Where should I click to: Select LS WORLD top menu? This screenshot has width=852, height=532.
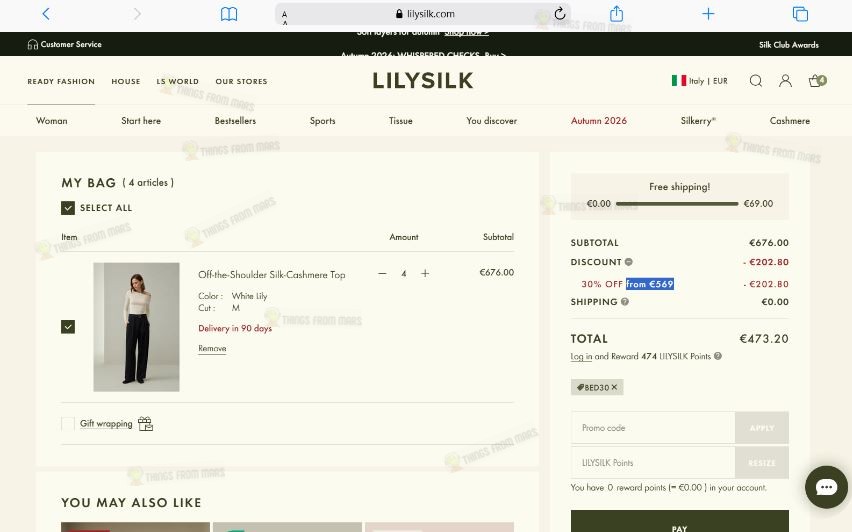(x=178, y=82)
